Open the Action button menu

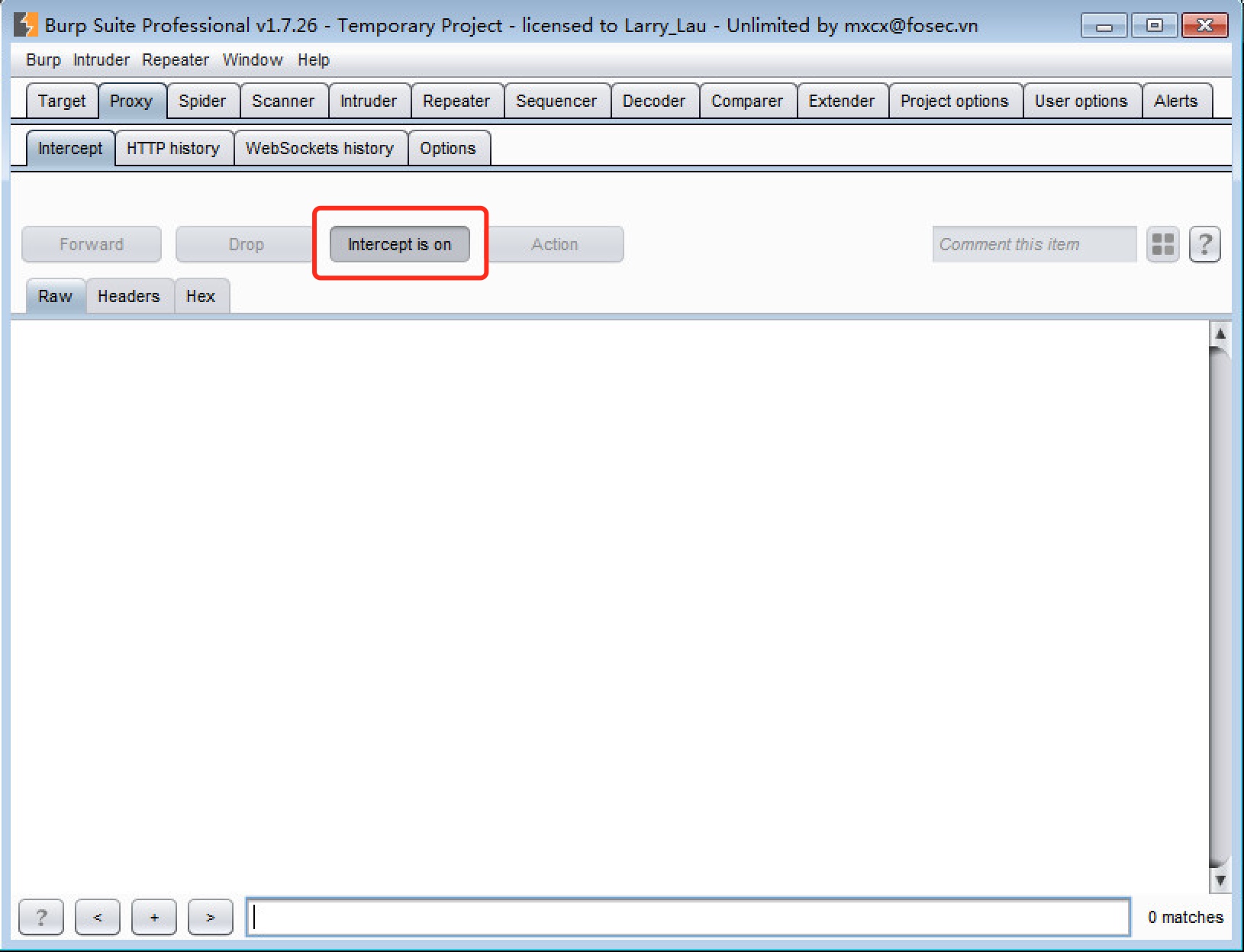coord(555,244)
